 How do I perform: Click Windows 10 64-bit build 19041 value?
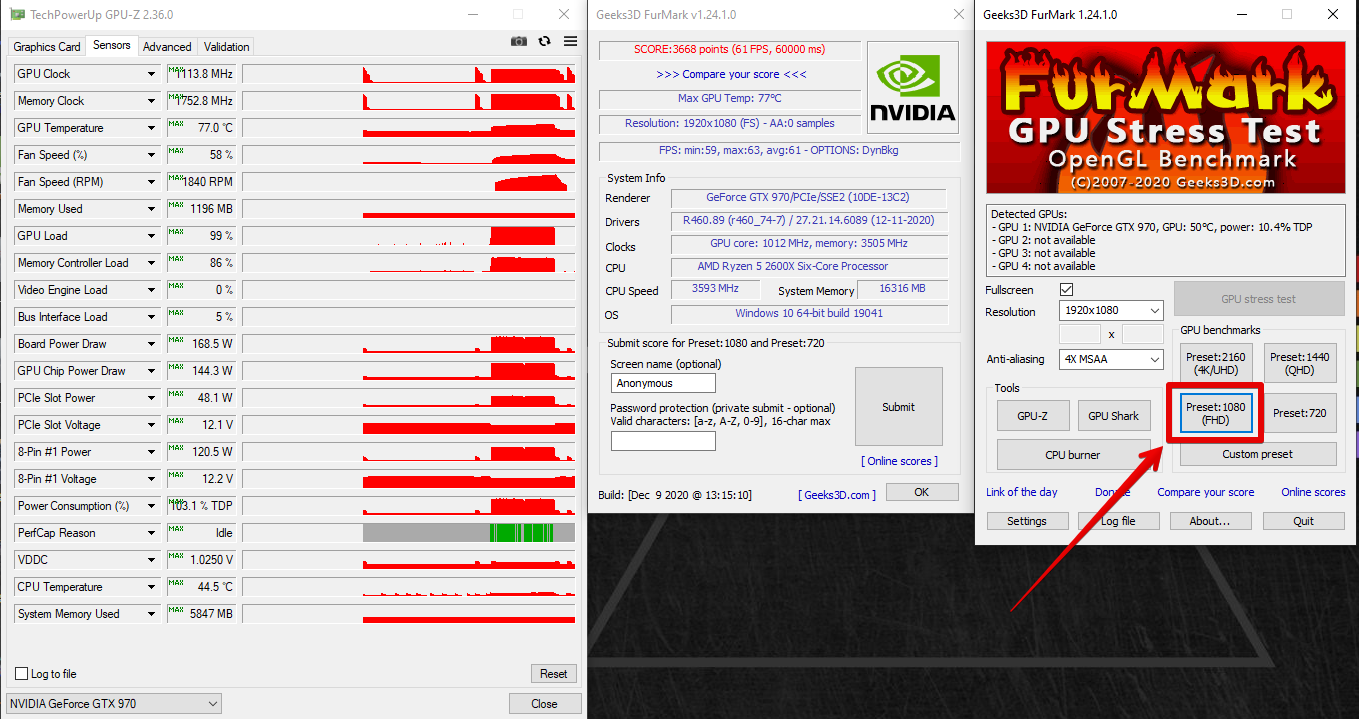[x=808, y=313]
